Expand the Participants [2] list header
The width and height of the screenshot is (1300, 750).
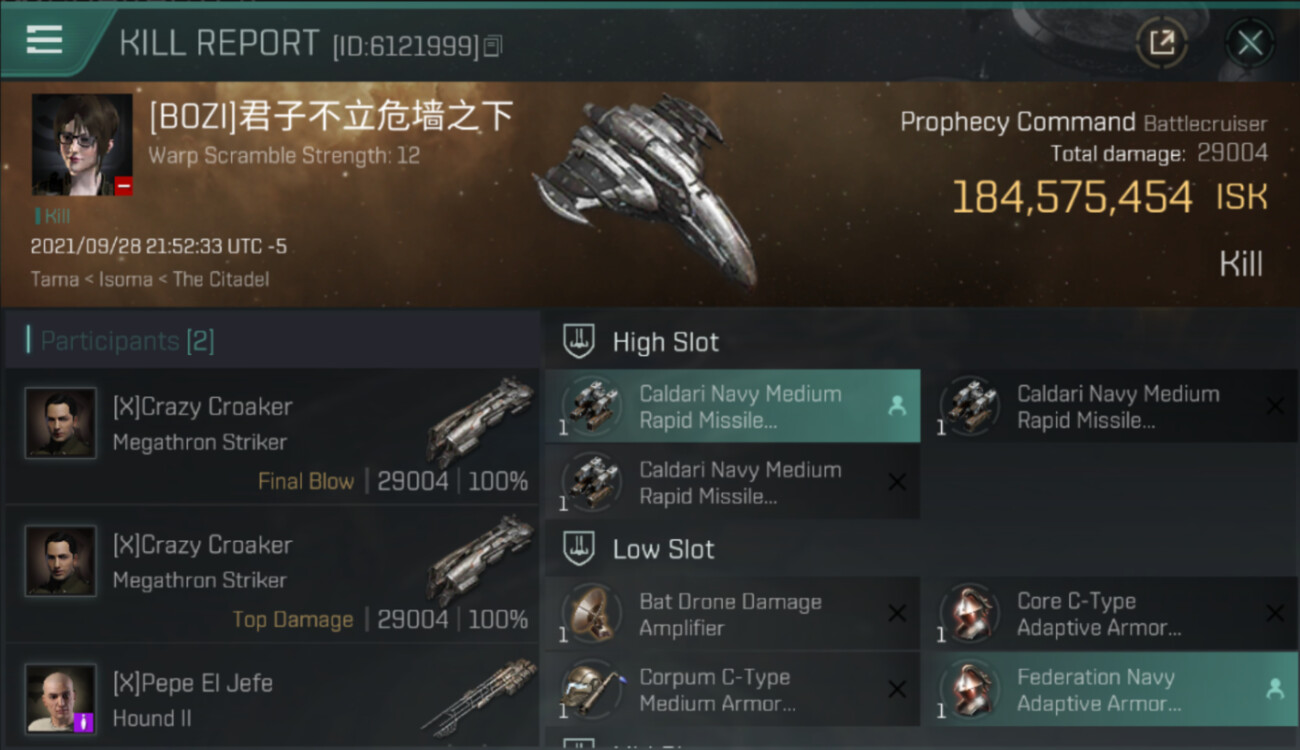coord(272,341)
